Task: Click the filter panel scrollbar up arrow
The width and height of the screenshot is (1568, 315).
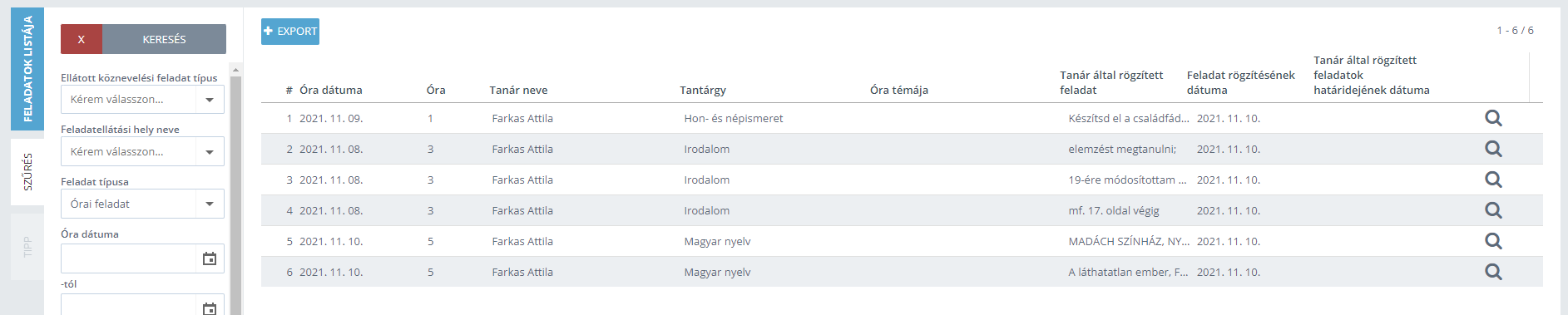Action: [235, 70]
